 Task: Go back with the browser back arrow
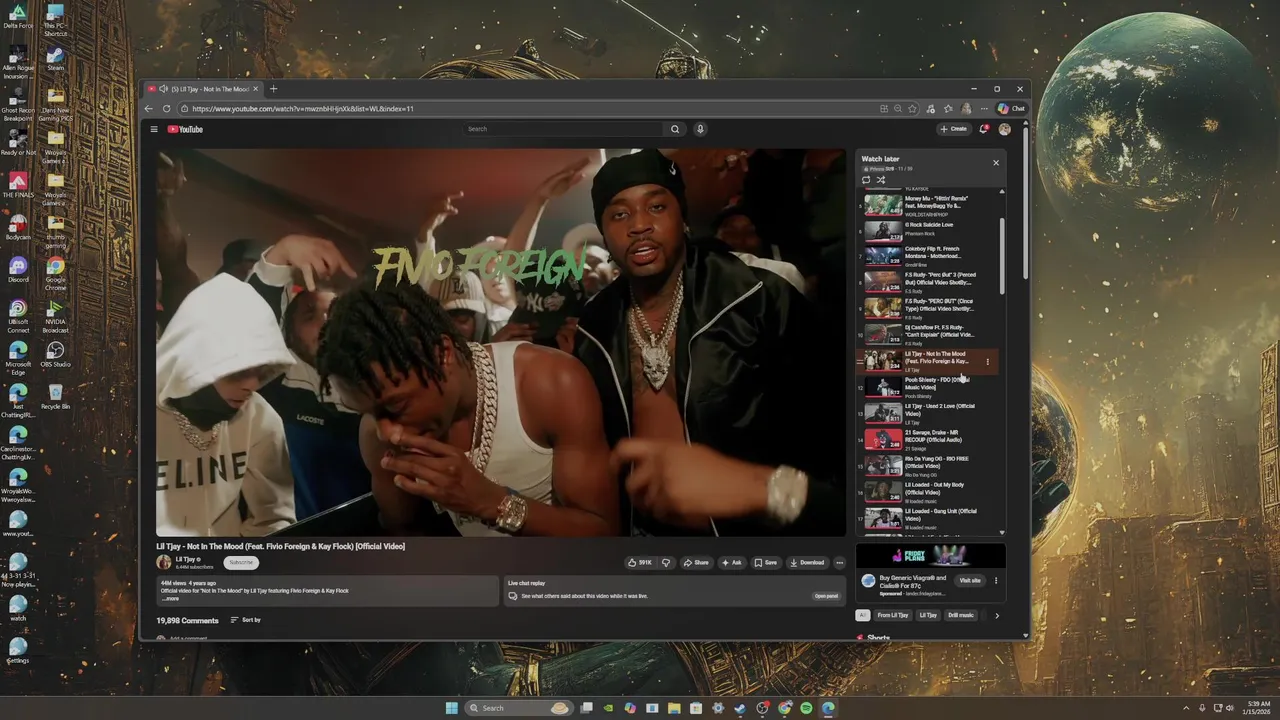pyautogui.click(x=149, y=108)
